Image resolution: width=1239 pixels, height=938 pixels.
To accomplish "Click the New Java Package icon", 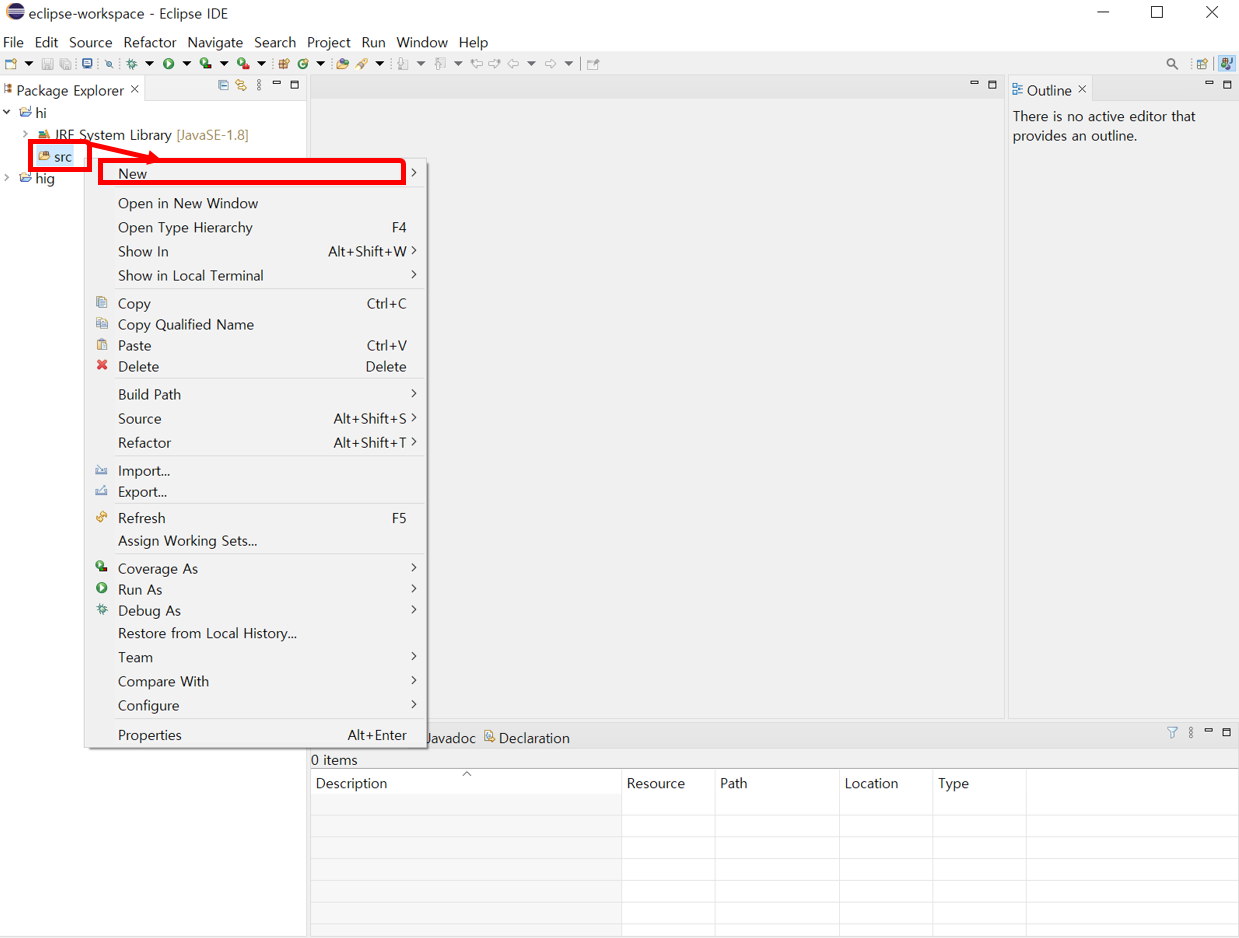I will (284, 63).
